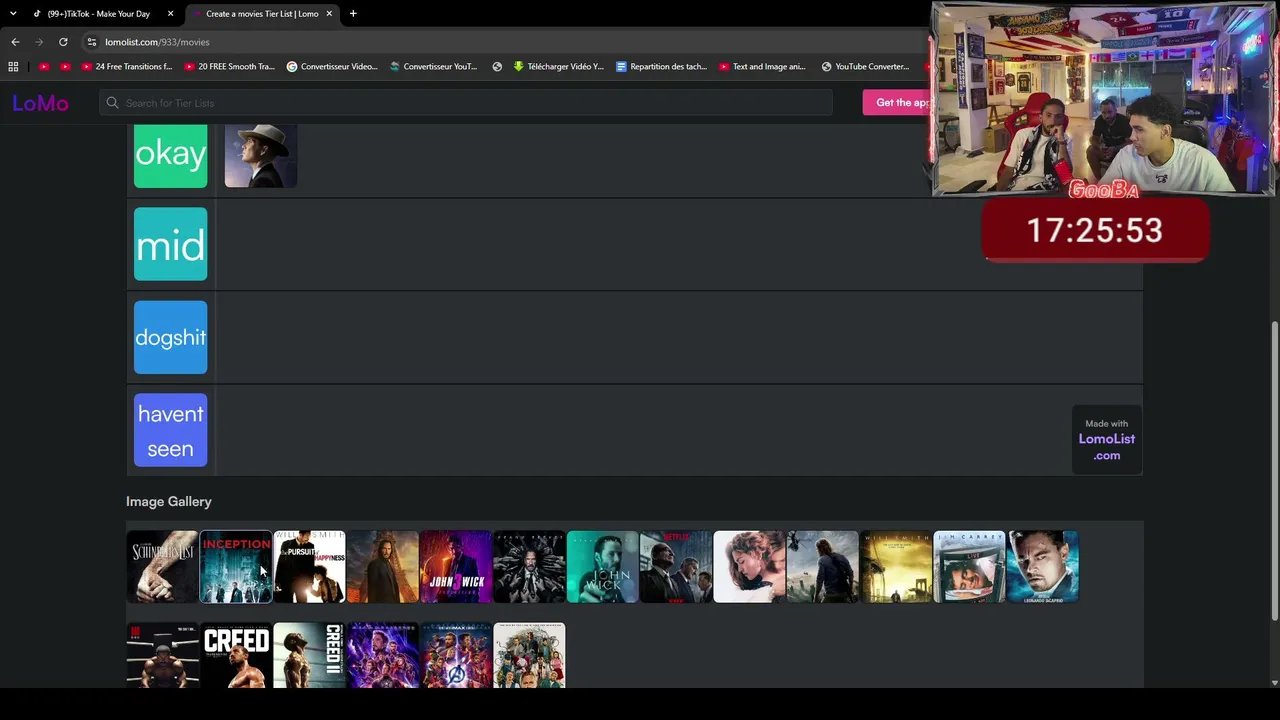The height and width of the screenshot is (720, 1280).
Task: Close the Lomo tier list tab
Action: click(329, 14)
